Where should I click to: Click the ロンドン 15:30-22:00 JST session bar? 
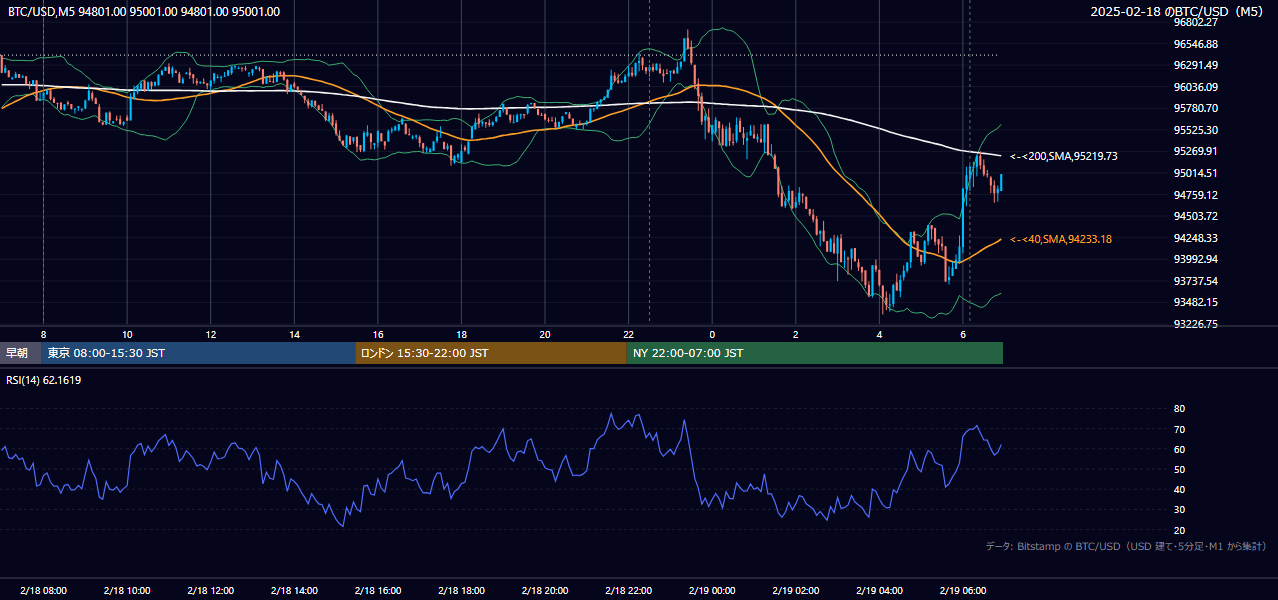(491, 353)
